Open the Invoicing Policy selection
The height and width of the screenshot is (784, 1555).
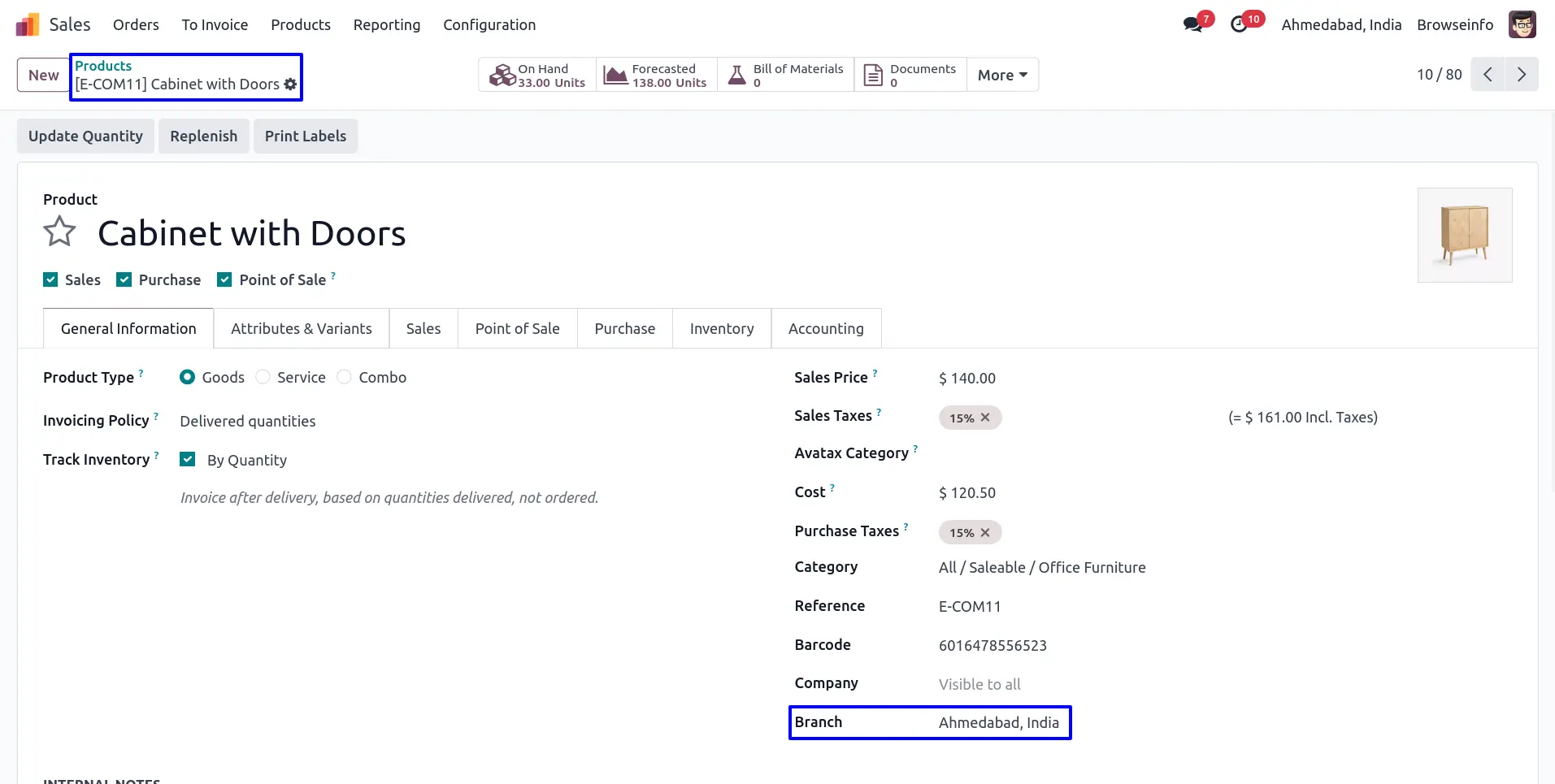248,422
